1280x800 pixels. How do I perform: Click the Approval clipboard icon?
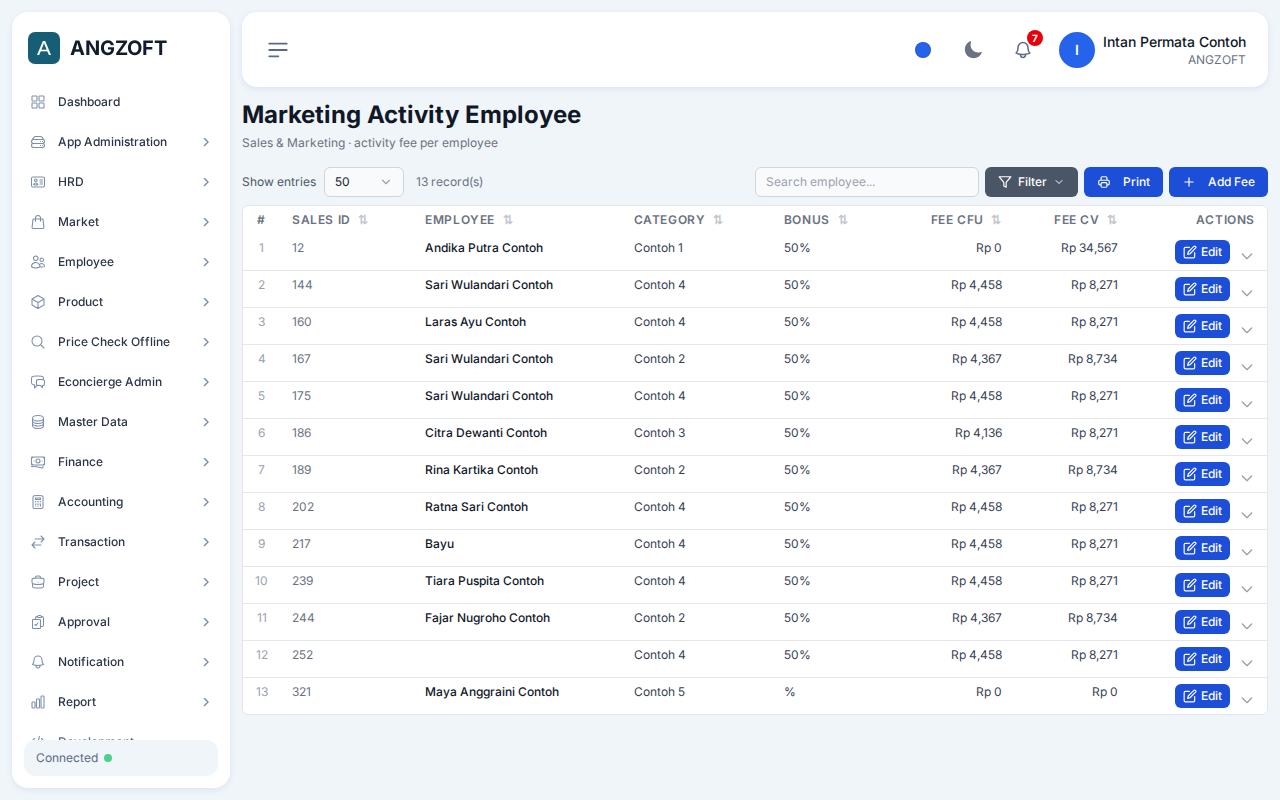[38, 622]
